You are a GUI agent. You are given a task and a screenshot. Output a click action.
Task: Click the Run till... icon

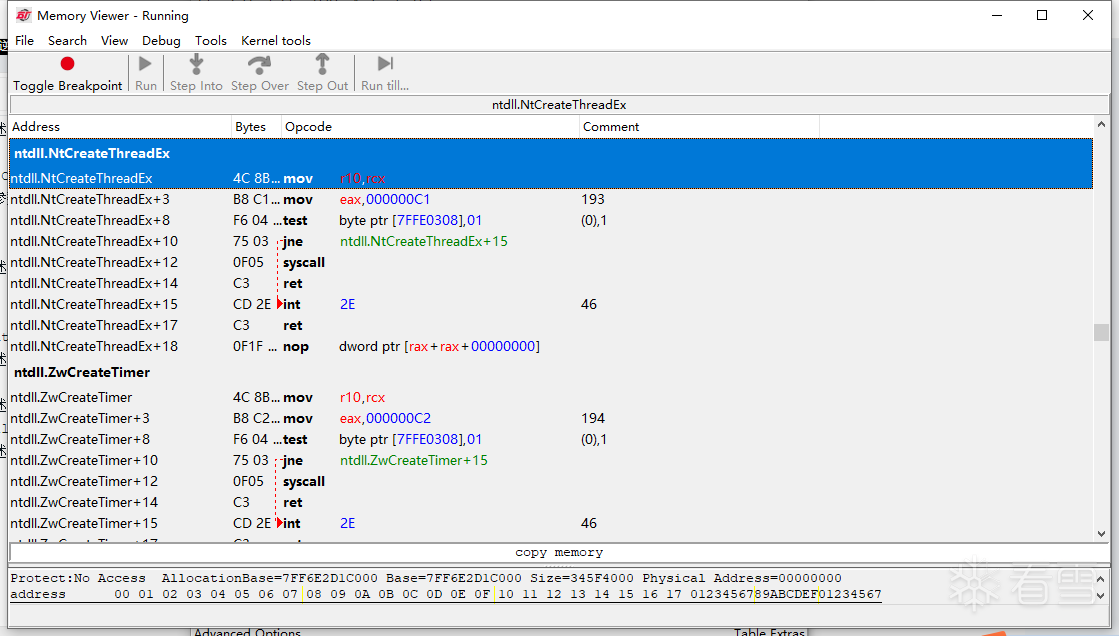[x=385, y=64]
